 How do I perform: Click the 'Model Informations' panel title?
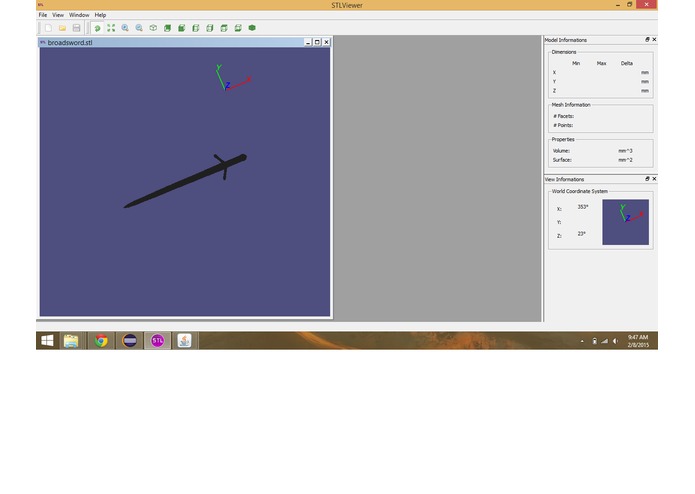(566, 40)
